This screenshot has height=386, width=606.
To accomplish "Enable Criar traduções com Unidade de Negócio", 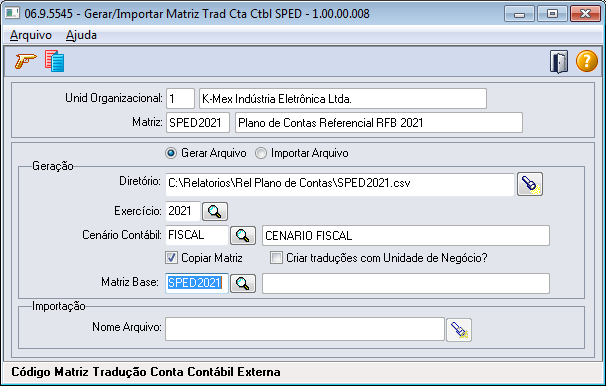I will 276,258.
